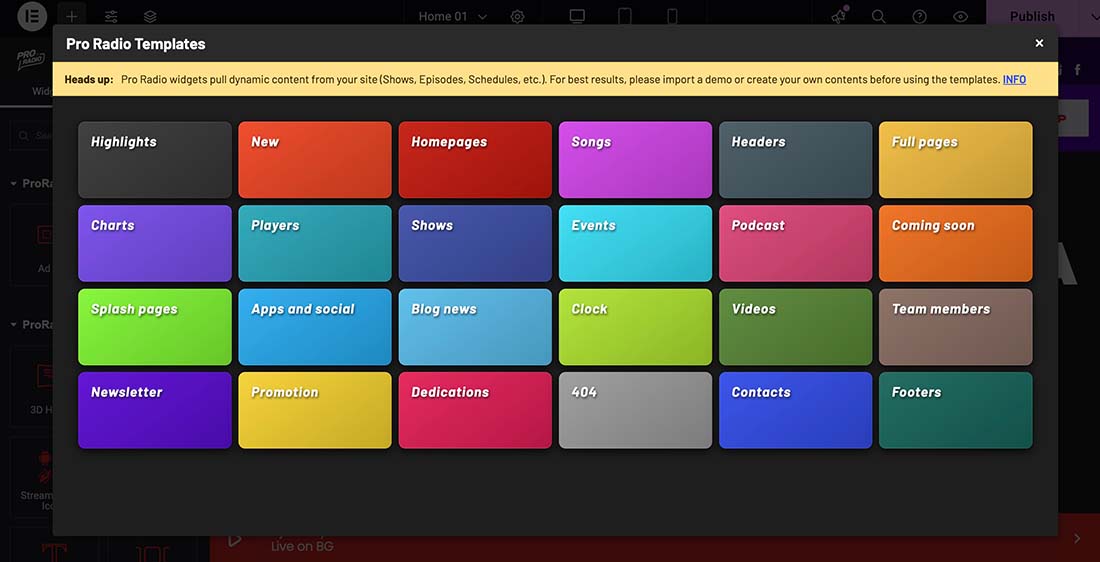
Task: Open the Home 01 page dropdown
Action: coord(453,16)
